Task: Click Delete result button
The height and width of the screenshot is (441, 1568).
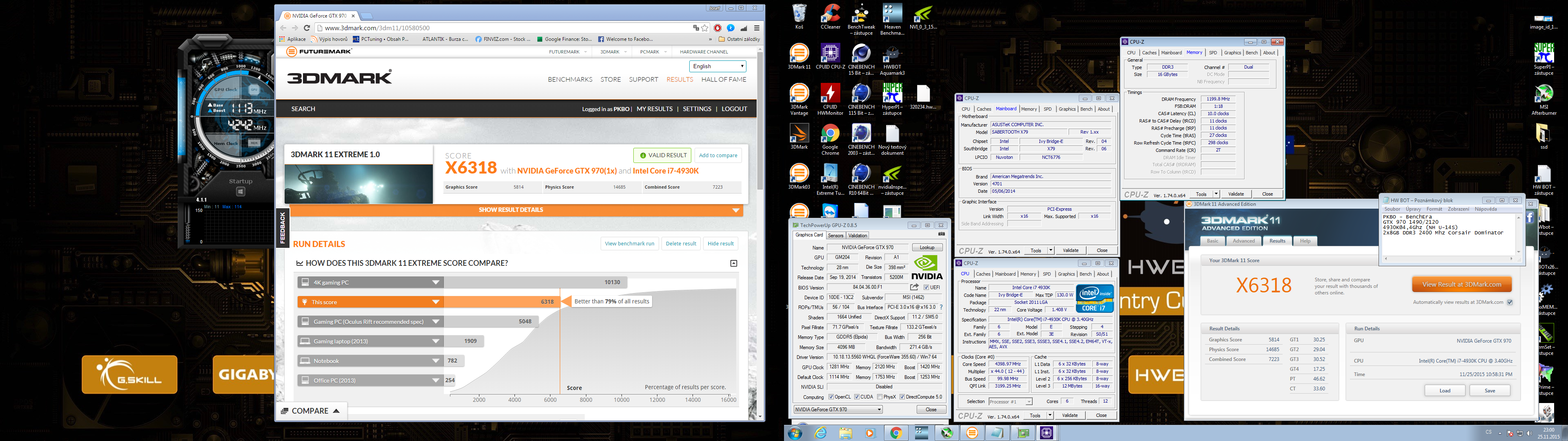Action: [681, 244]
